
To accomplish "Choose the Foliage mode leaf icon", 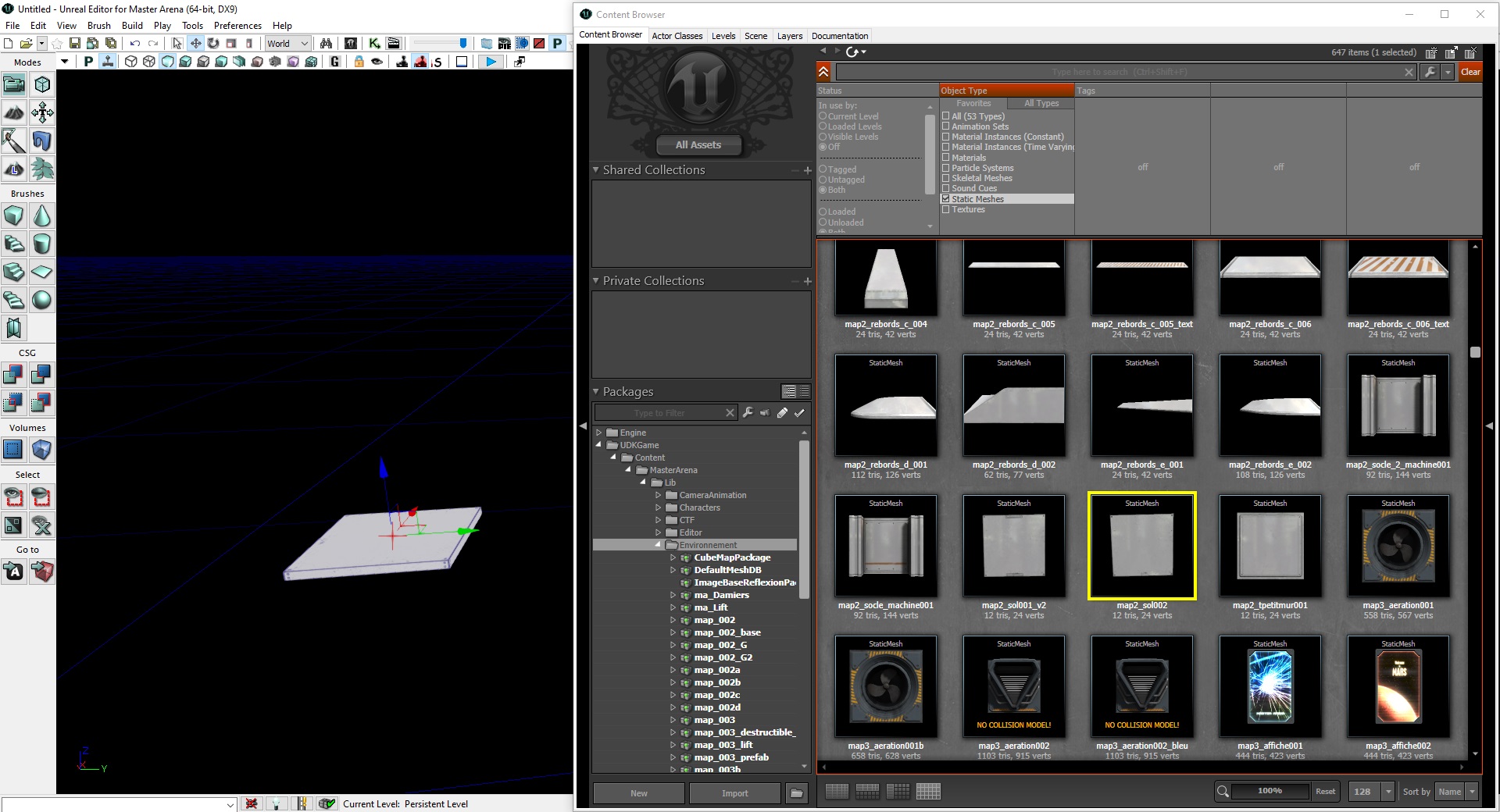I will 42,169.
